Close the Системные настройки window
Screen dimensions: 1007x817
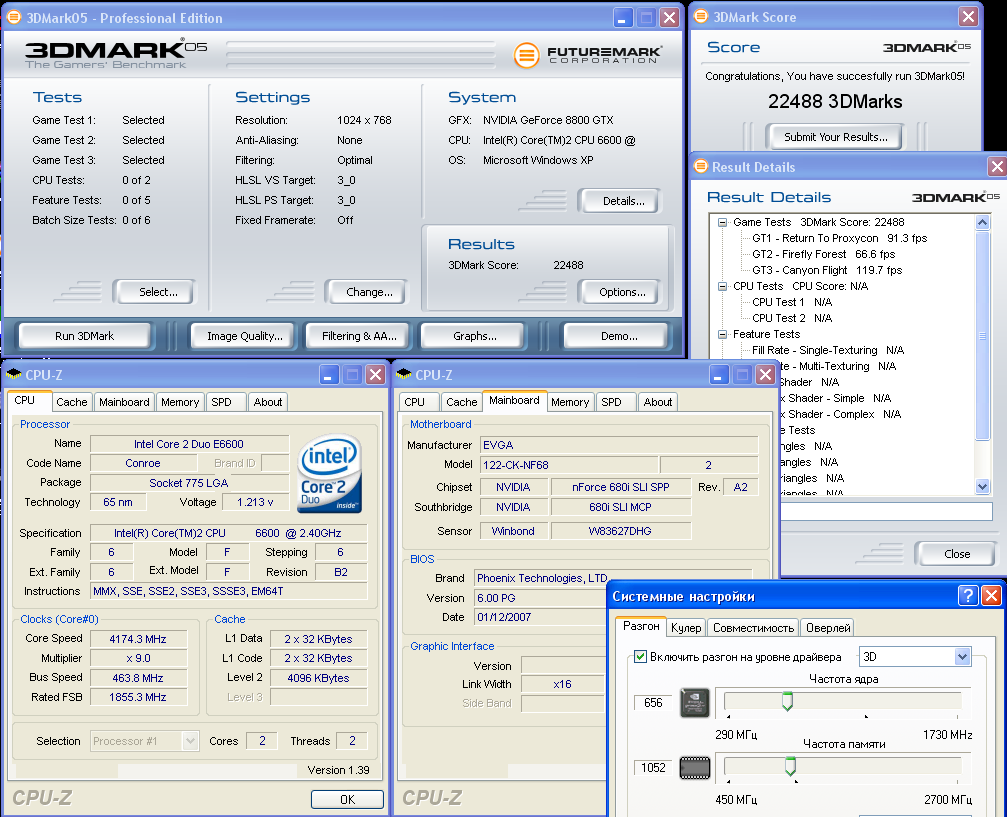[x=991, y=595]
